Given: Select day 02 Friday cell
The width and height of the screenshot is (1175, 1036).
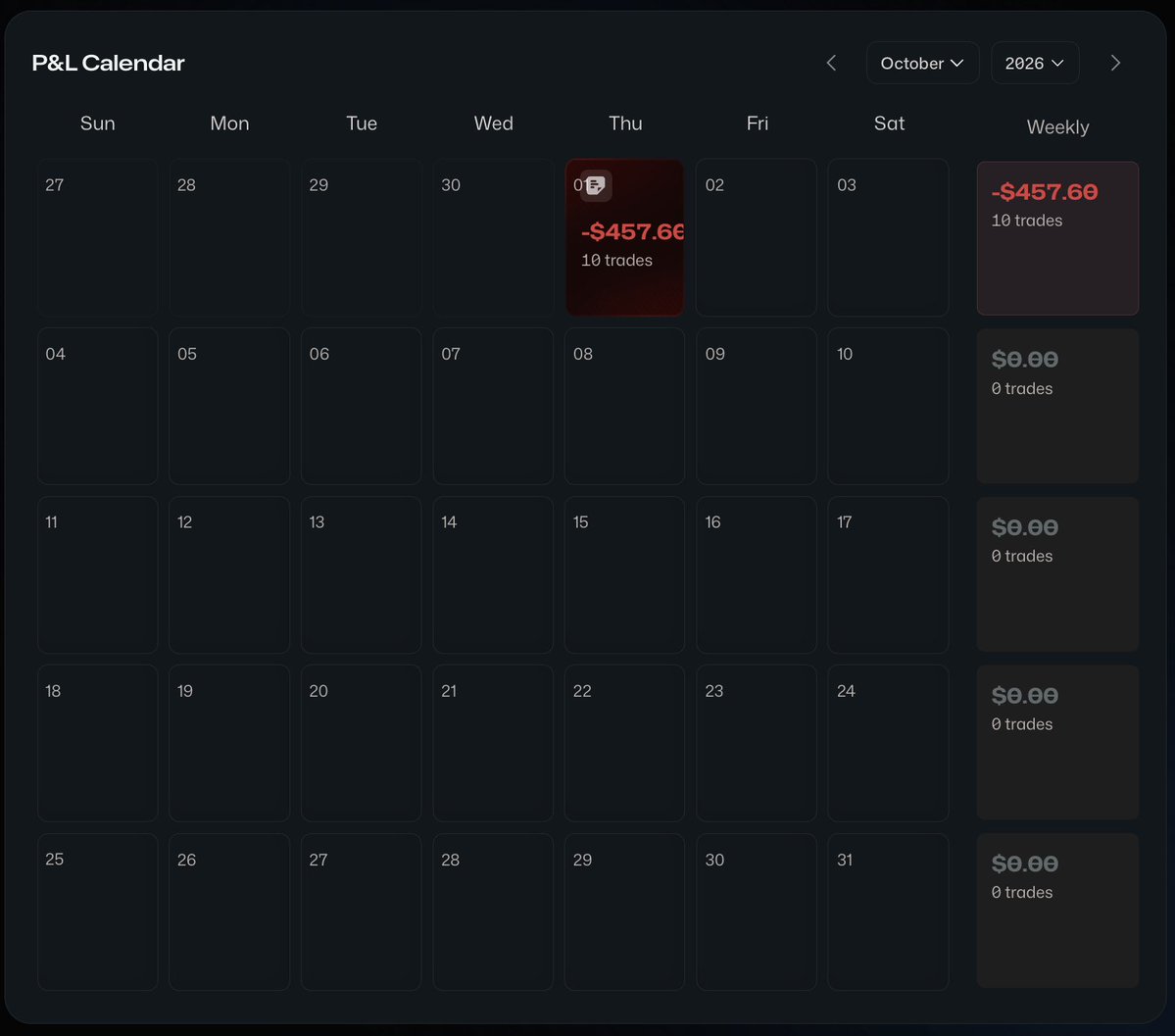Looking at the screenshot, I should click(x=757, y=237).
